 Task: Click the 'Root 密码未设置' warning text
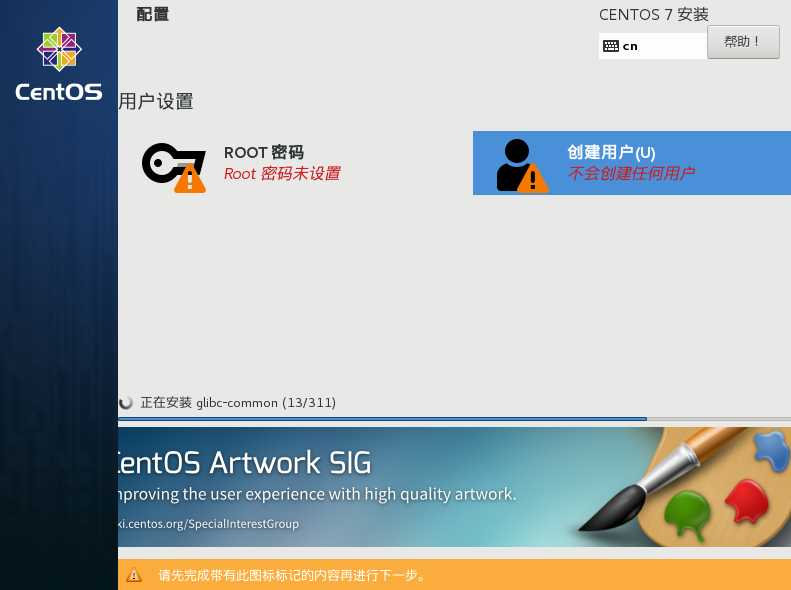pos(282,173)
